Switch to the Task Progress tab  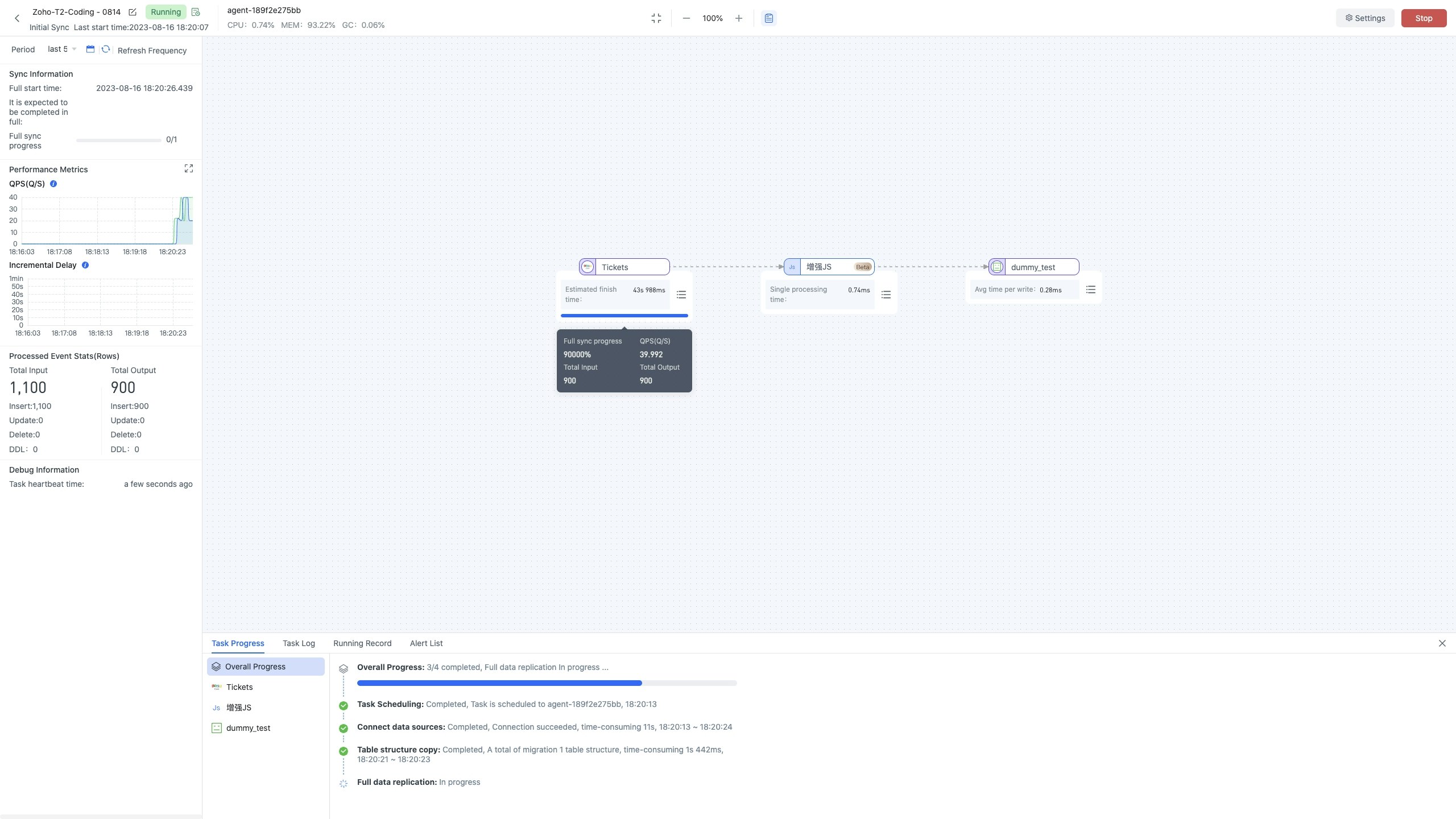tap(238, 643)
